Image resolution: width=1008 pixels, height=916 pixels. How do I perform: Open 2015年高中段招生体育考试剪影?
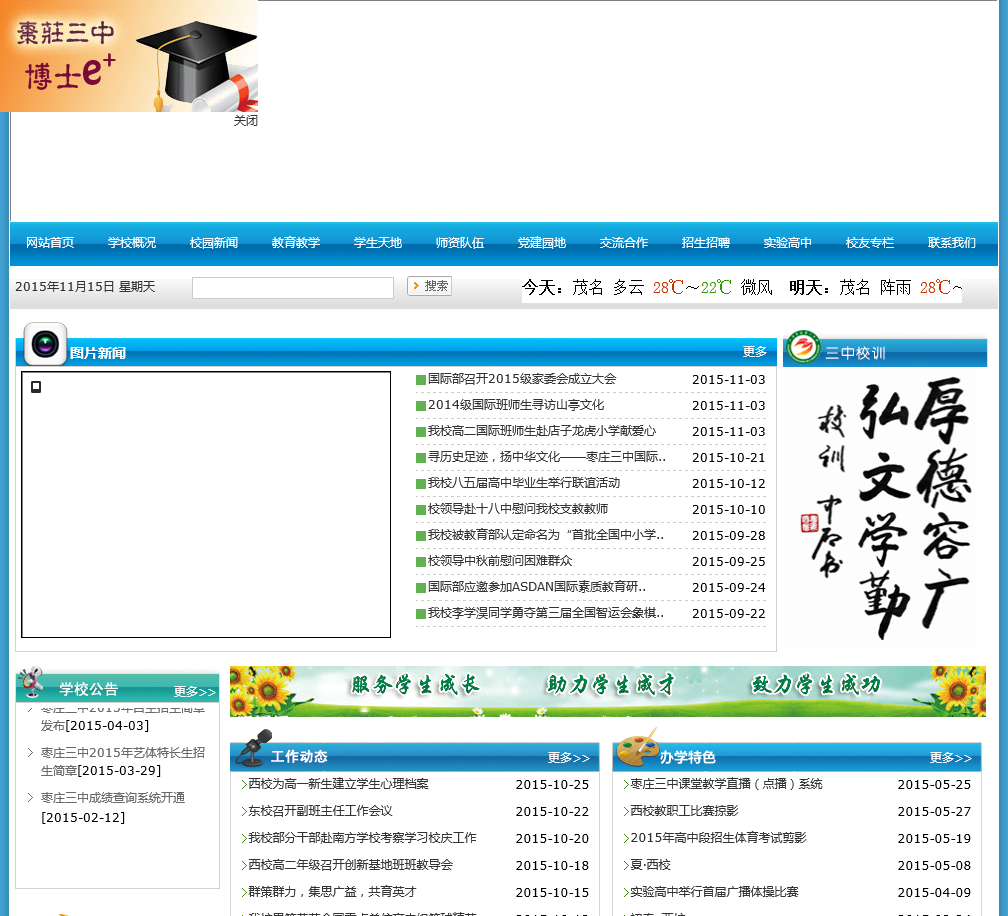point(718,838)
